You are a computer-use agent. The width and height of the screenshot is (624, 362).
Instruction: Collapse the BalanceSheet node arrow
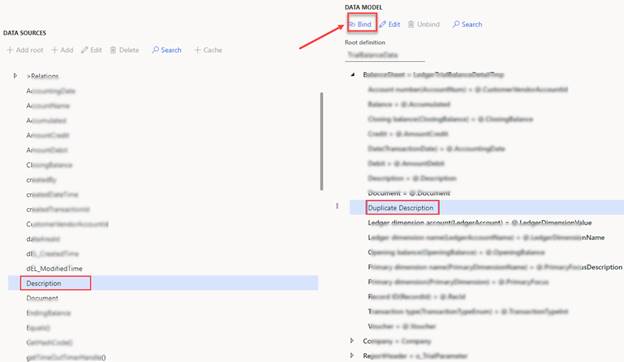(x=353, y=74)
